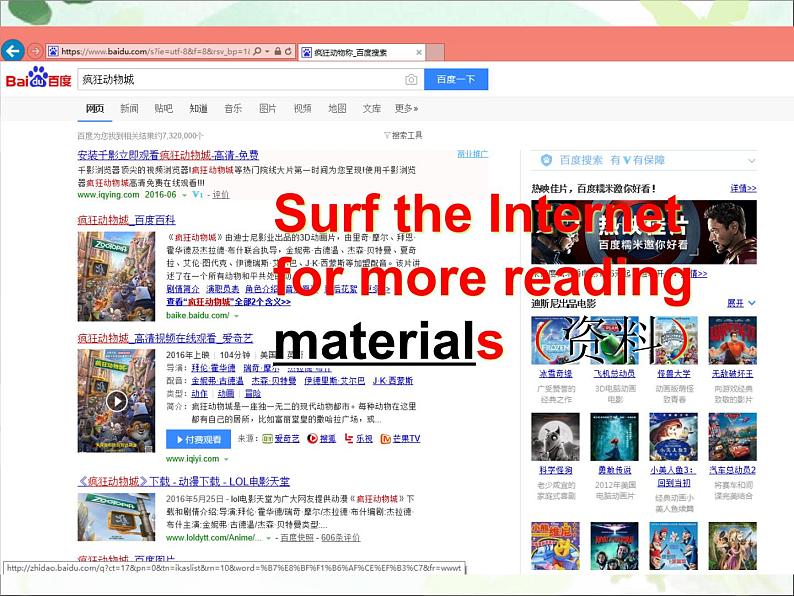Screen dimensions: 794x596
Task: Select the 音乐 tab
Action: point(233,108)
